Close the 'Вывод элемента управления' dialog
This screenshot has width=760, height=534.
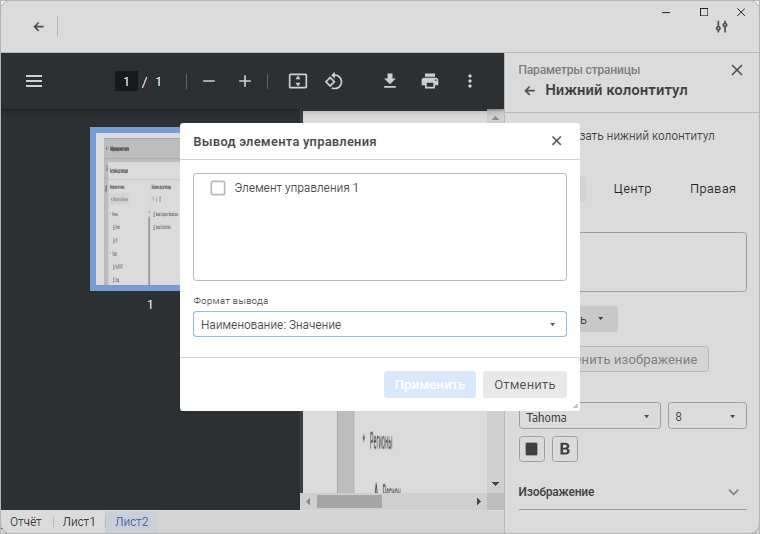(x=557, y=141)
